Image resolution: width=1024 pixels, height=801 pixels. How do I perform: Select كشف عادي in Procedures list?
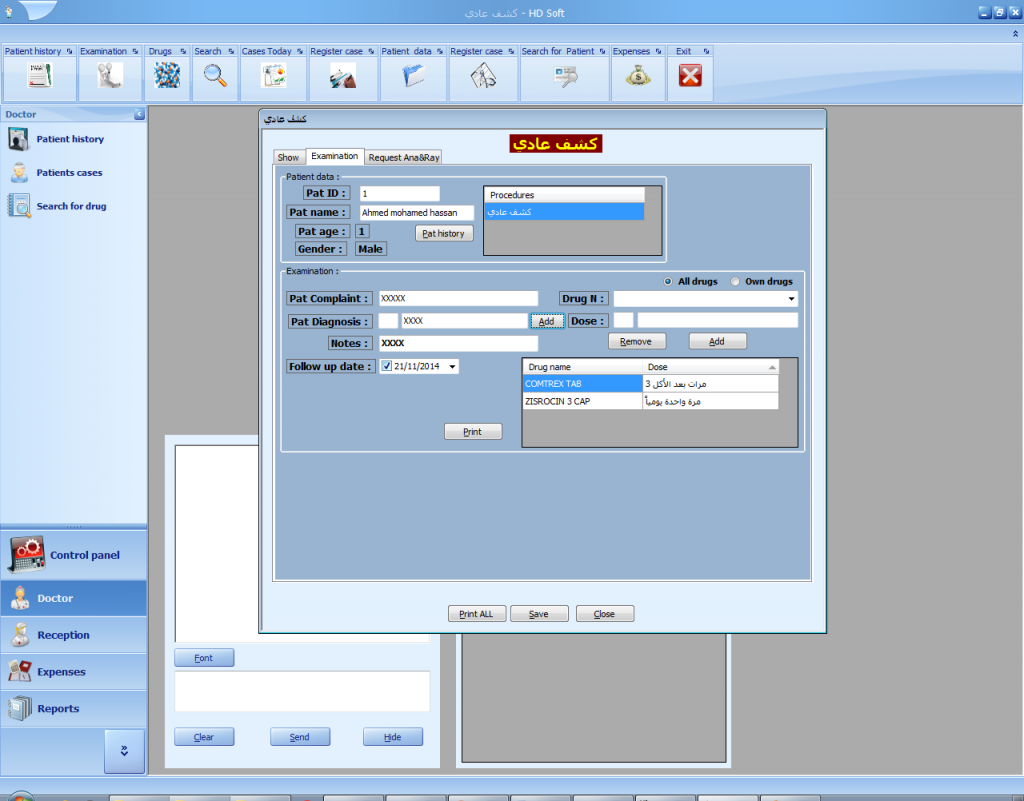pyautogui.click(x=564, y=212)
